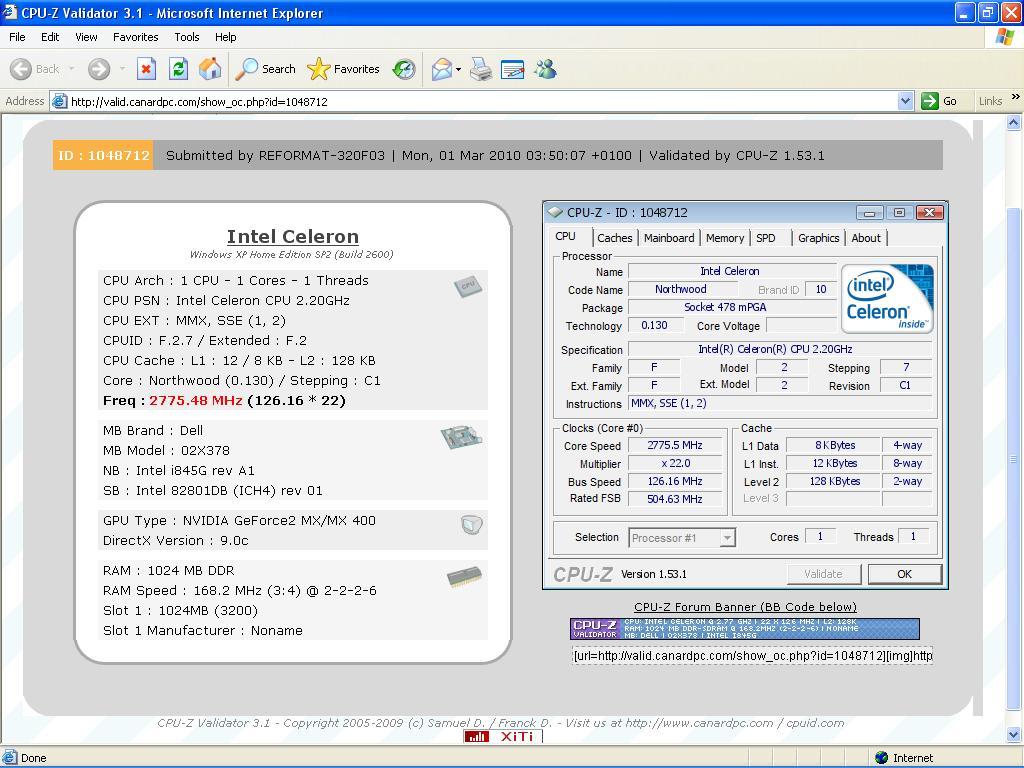Stop page loading with red X icon
Viewport: 1024px width, 768px height.
coord(146,69)
